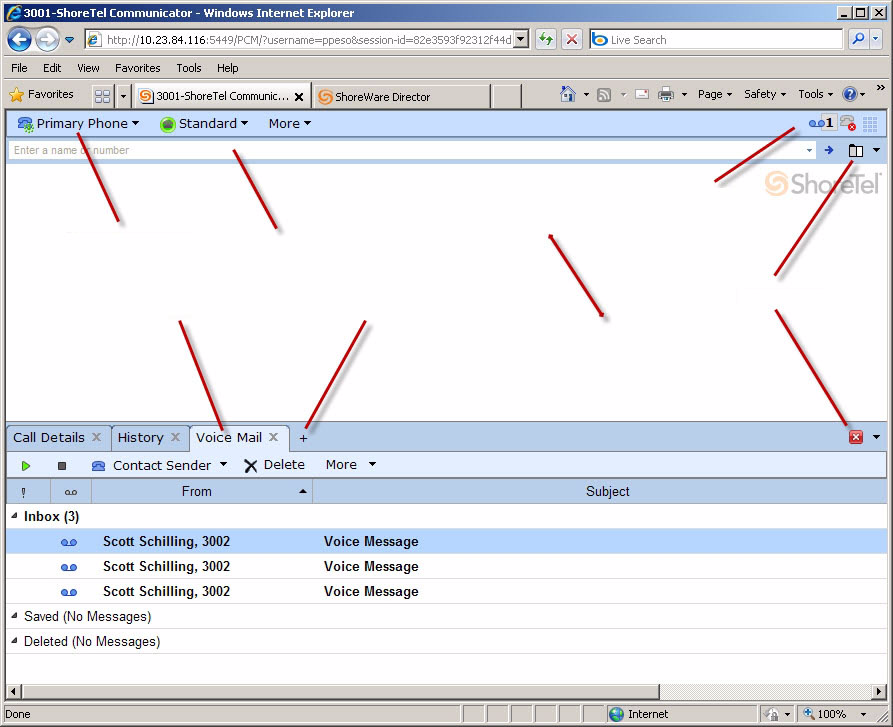Image resolution: width=893 pixels, height=727 pixels.
Task: Click the Contact Sender button
Action: [x=151, y=465]
